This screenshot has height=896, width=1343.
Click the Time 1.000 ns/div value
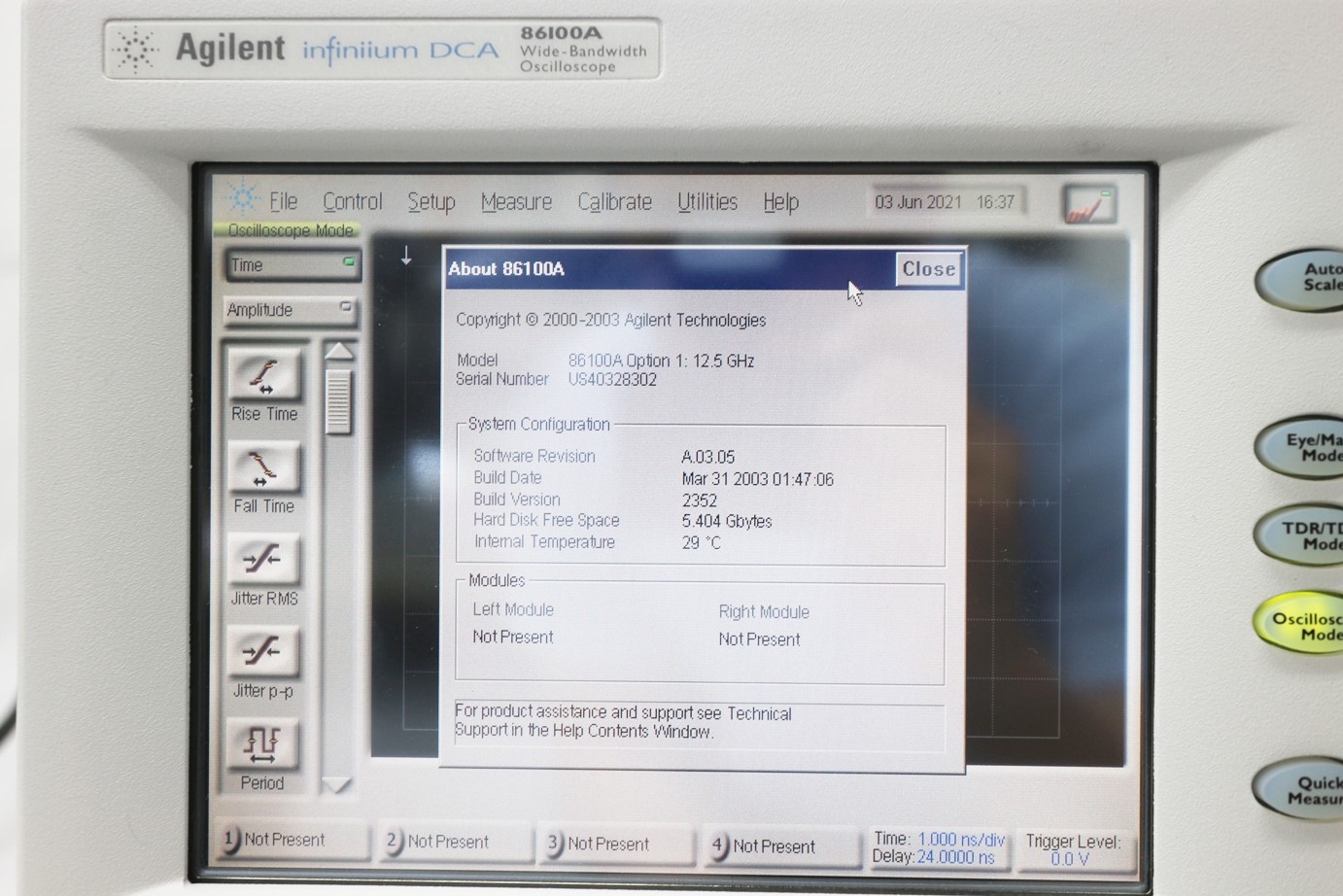pos(961,840)
